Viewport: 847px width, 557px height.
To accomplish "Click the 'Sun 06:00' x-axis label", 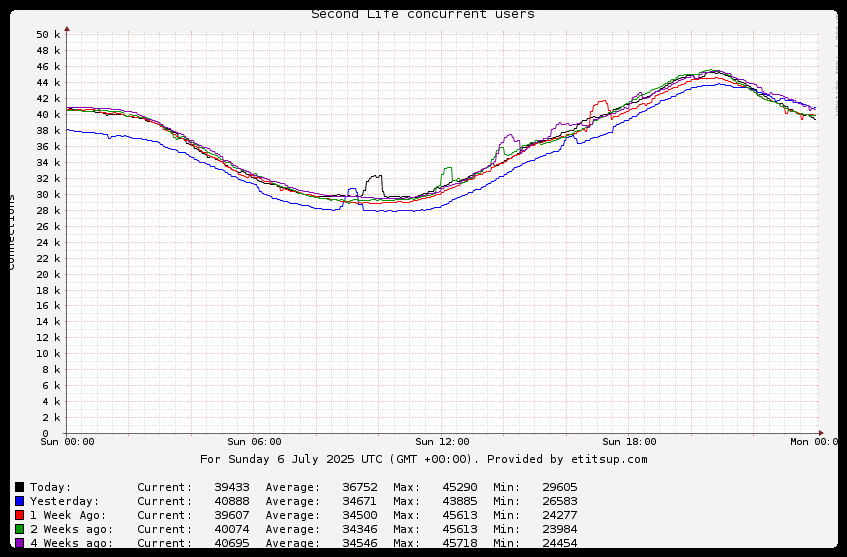I will 254,442.
